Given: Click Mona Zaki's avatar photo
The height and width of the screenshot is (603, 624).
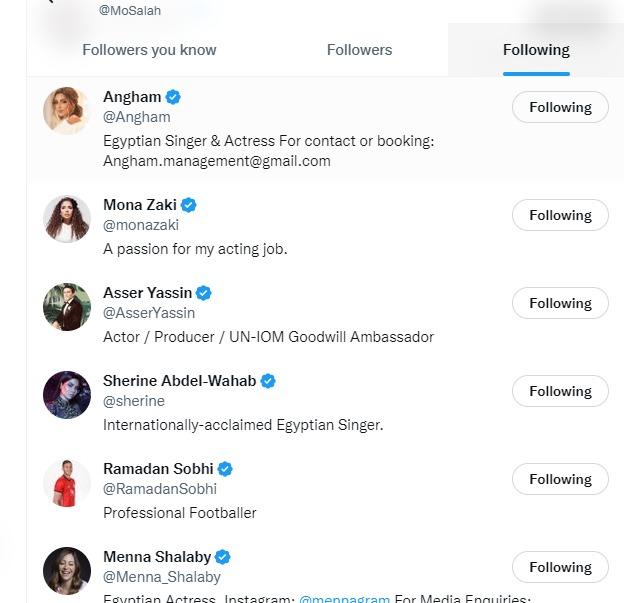Looking at the screenshot, I should (67, 218).
